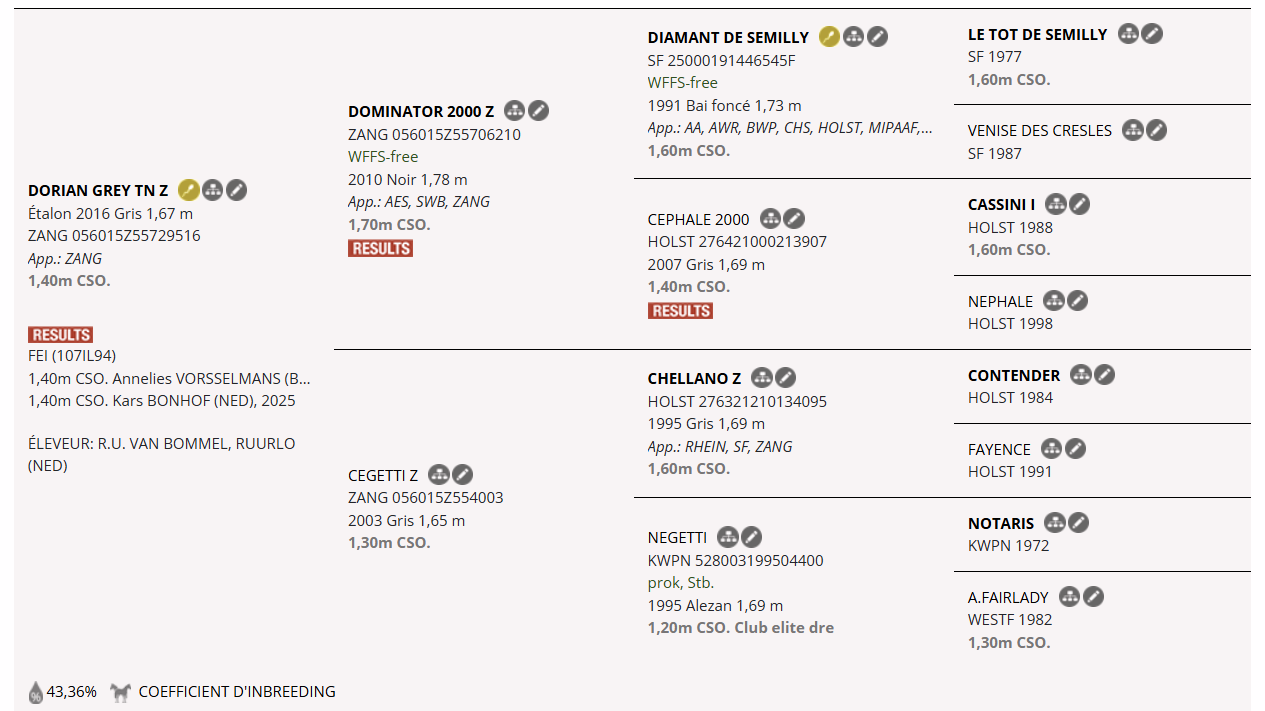Image resolution: width=1265 pixels, height=711 pixels.
Task: Open the pedigree tree icon for Dominator 2000 Z
Action: pyautogui.click(x=514, y=111)
